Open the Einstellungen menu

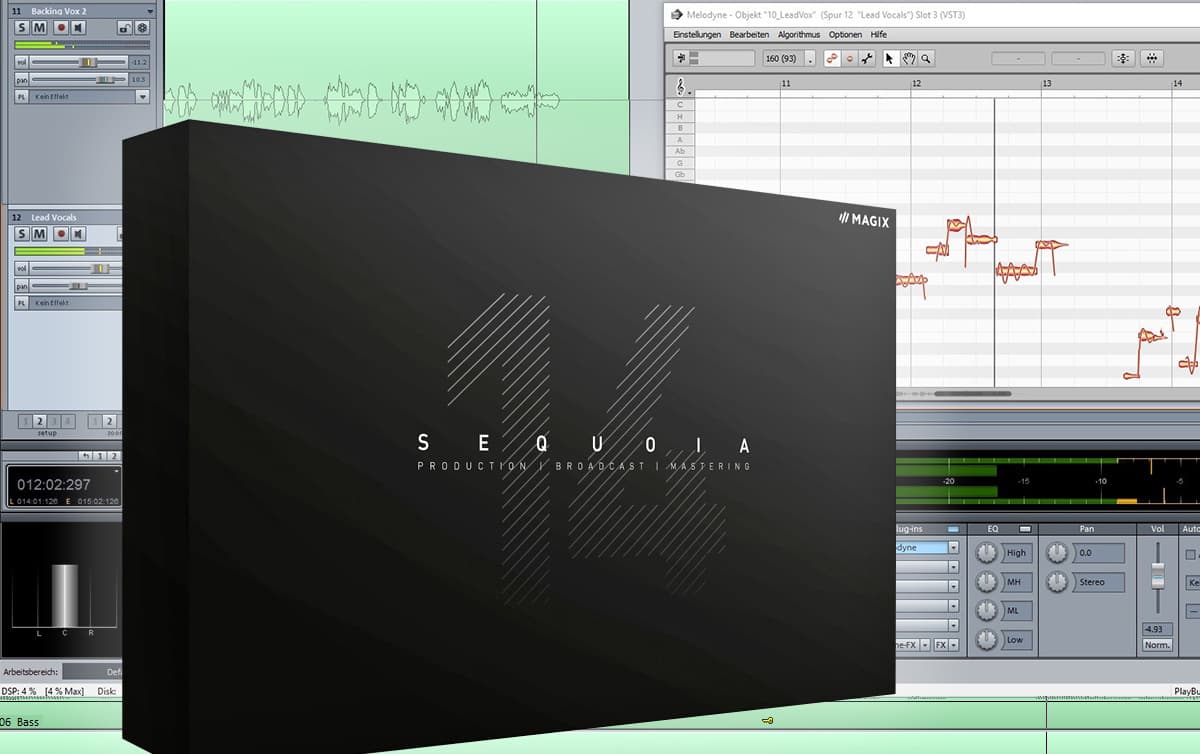[x=697, y=34]
